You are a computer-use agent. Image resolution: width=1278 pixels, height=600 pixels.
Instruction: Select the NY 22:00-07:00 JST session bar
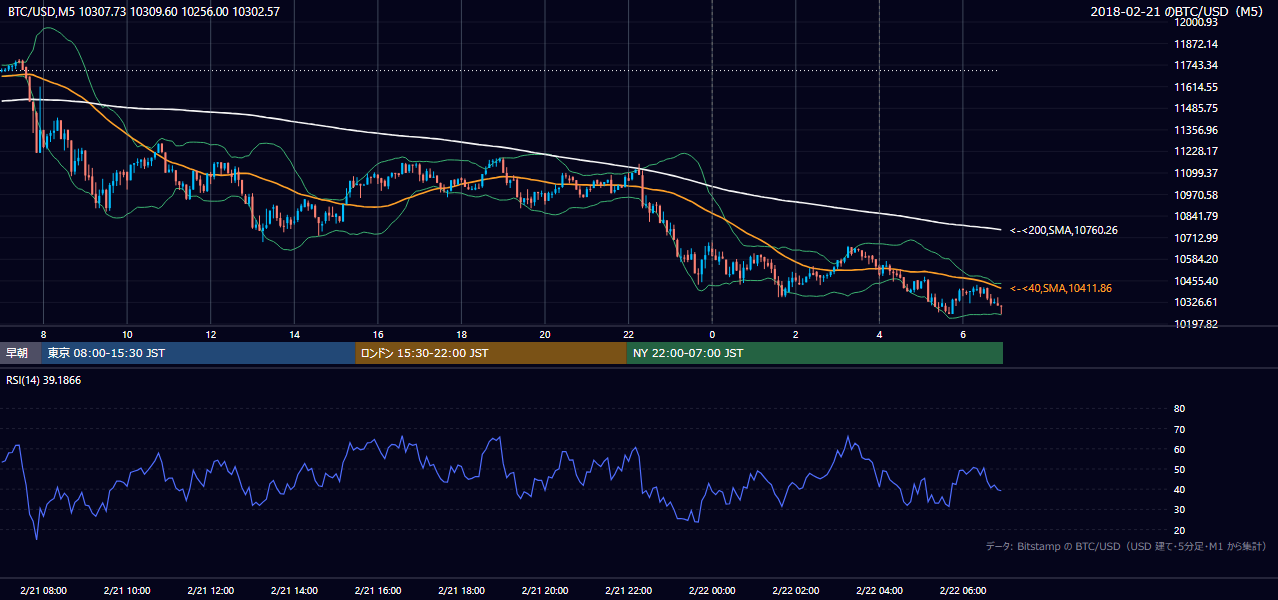click(x=815, y=353)
